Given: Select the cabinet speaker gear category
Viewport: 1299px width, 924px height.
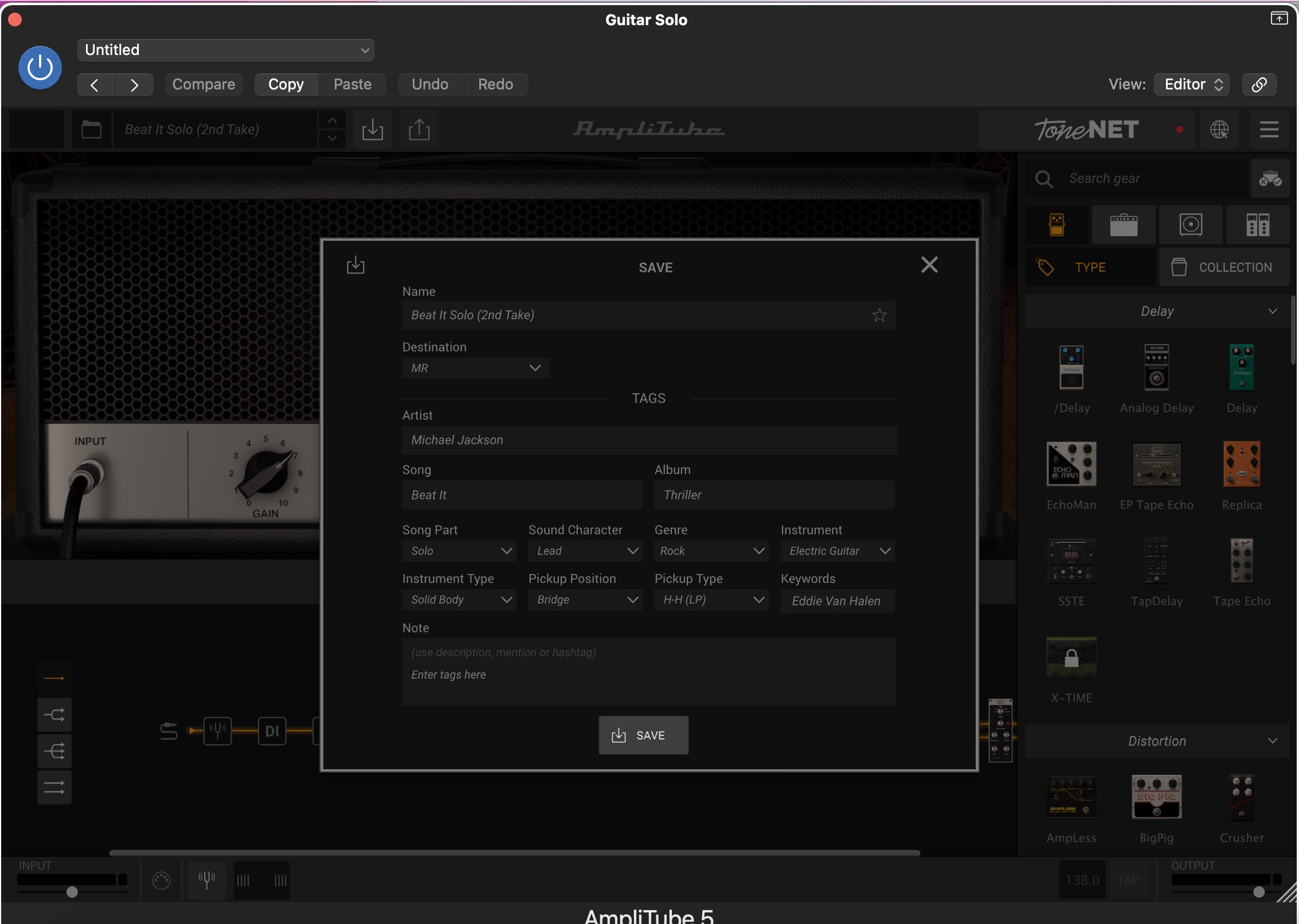Looking at the screenshot, I should pyautogui.click(x=1191, y=225).
